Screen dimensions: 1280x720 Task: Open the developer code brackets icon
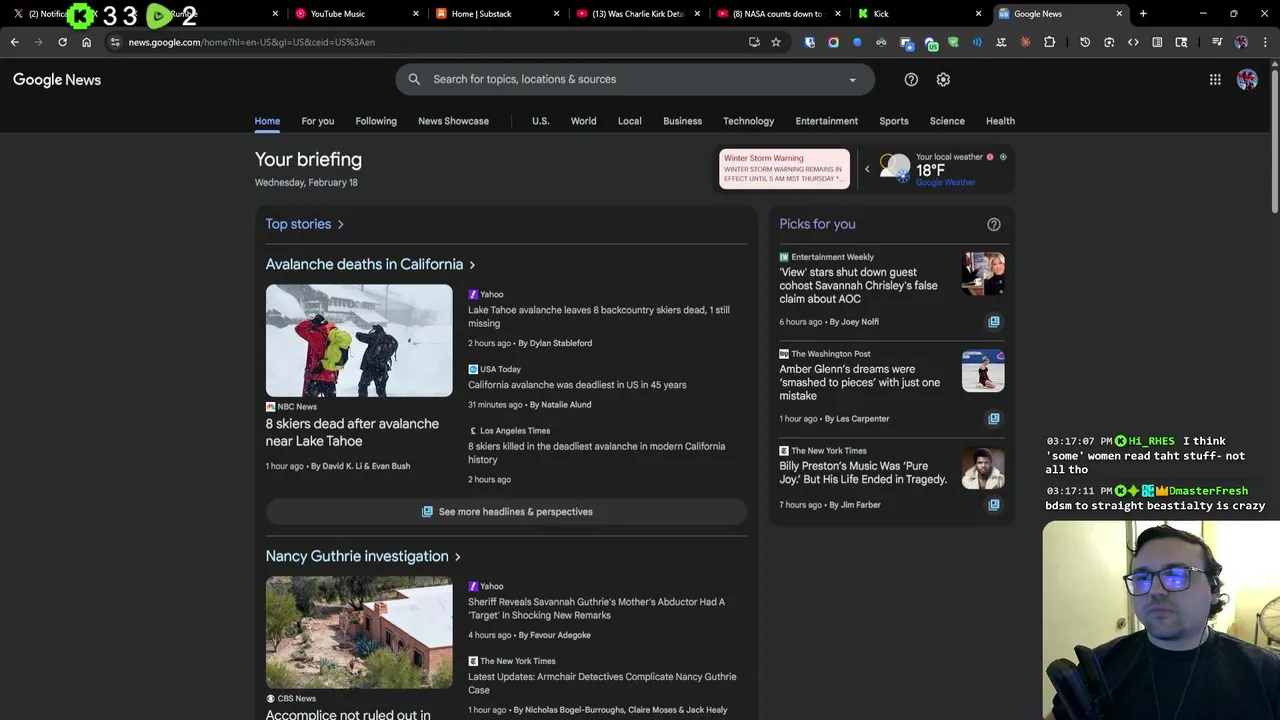(1133, 42)
